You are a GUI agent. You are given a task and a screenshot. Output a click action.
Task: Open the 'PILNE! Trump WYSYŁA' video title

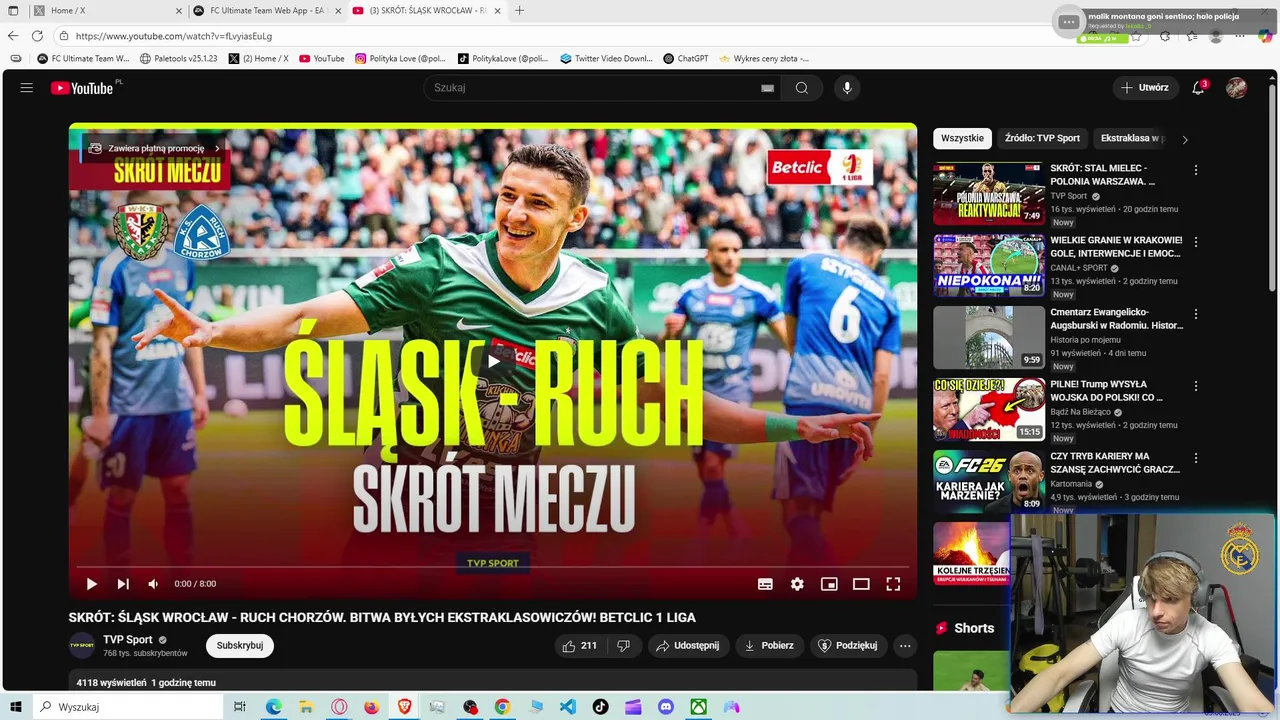click(x=1107, y=391)
